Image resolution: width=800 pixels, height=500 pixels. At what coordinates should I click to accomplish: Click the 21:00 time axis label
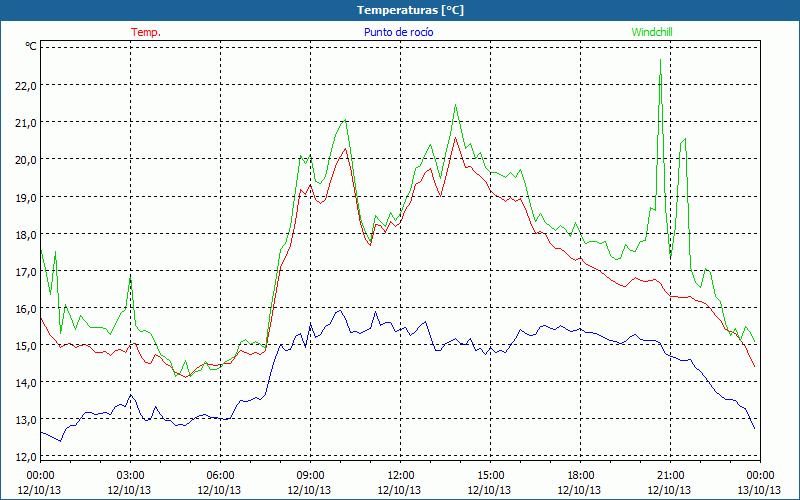click(x=670, y=476)
